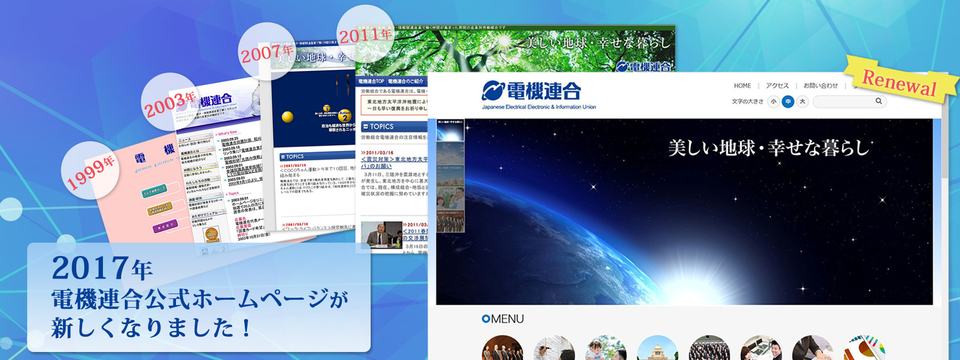Set text size to medium (中)
The image size is (960, 360).
[788, 102]
